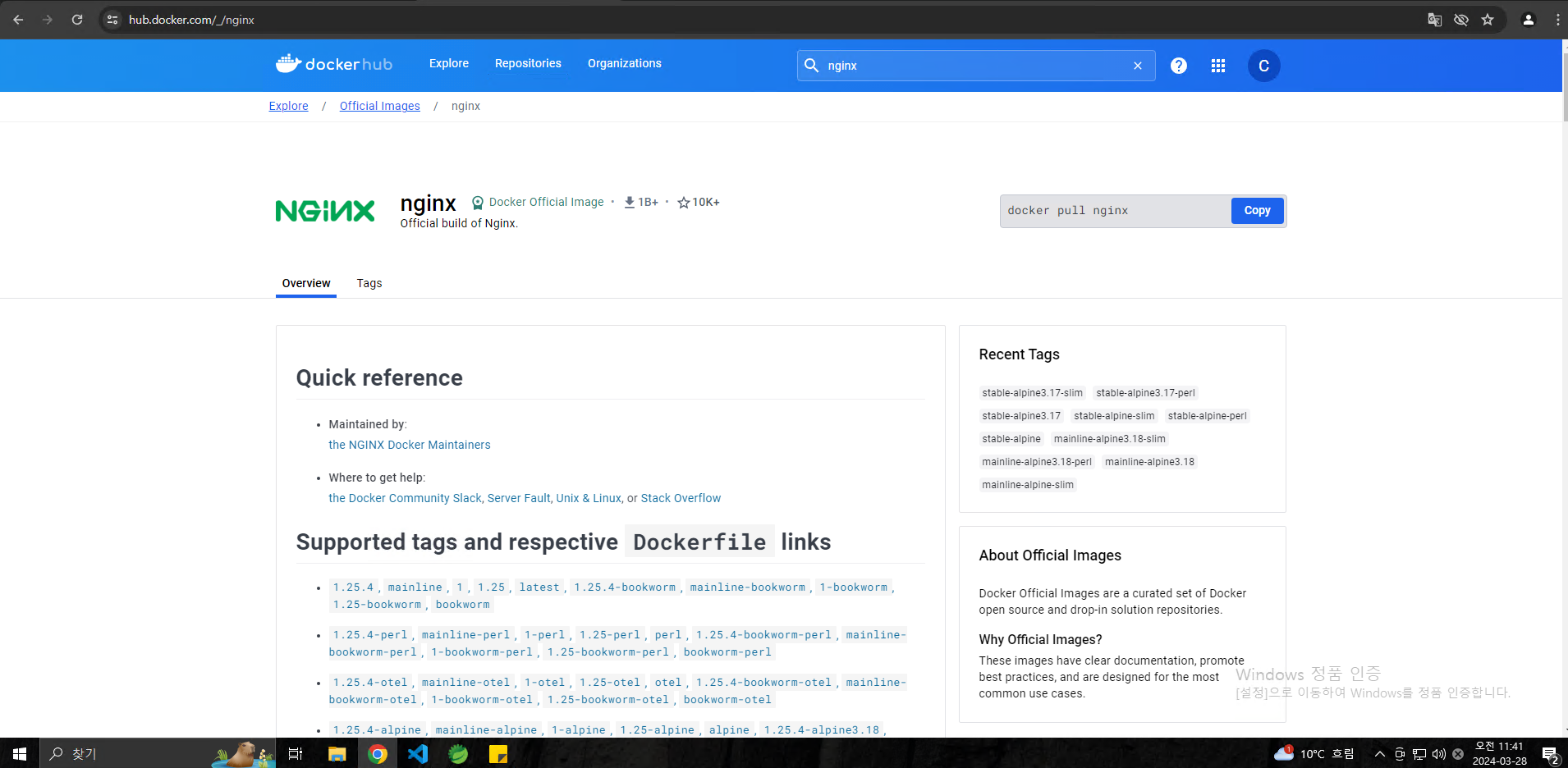Open the Unix & Linux link

click(x=589, y=498)
